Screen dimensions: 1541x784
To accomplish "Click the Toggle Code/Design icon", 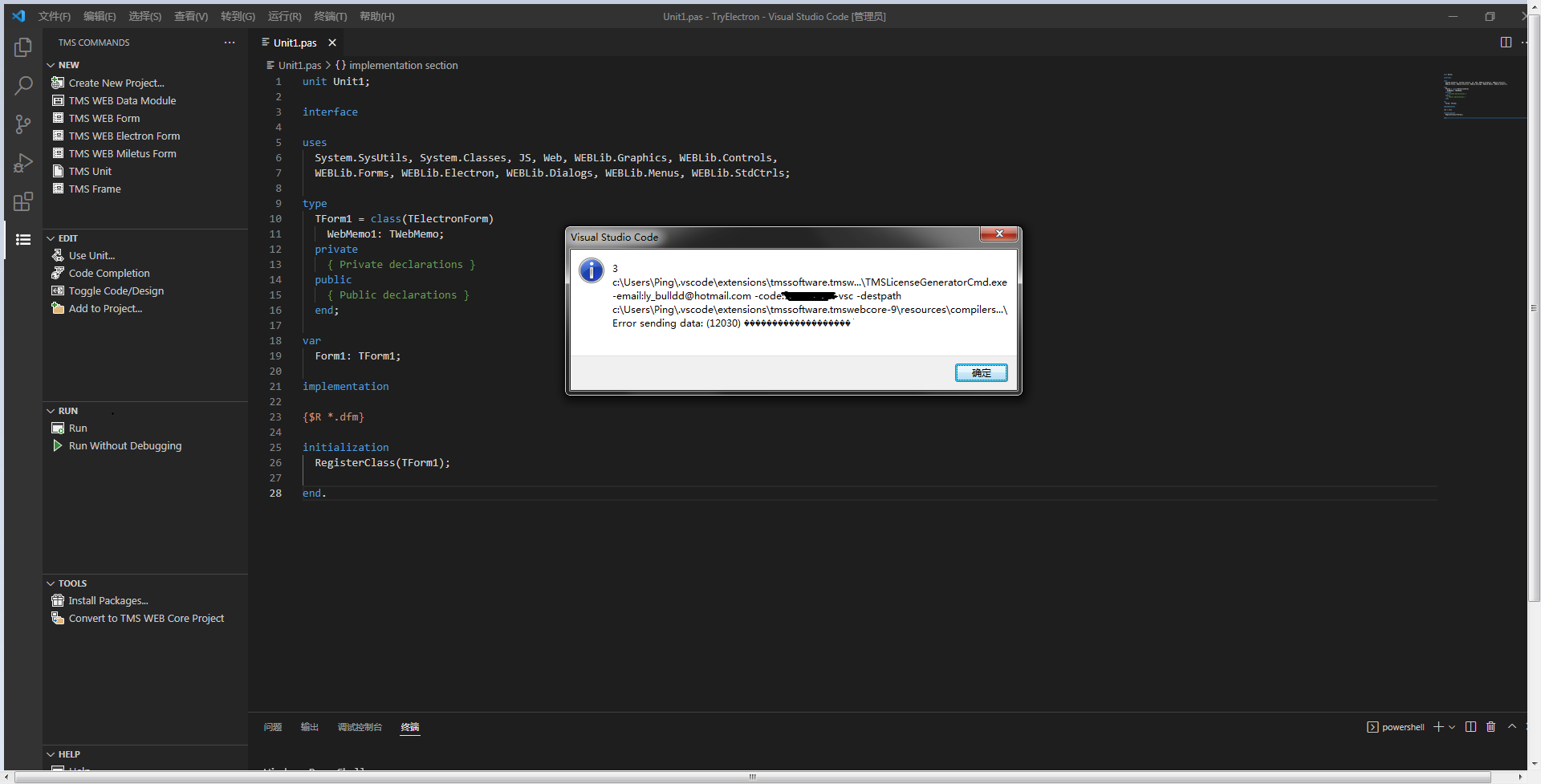I will [x=58, y=290].
